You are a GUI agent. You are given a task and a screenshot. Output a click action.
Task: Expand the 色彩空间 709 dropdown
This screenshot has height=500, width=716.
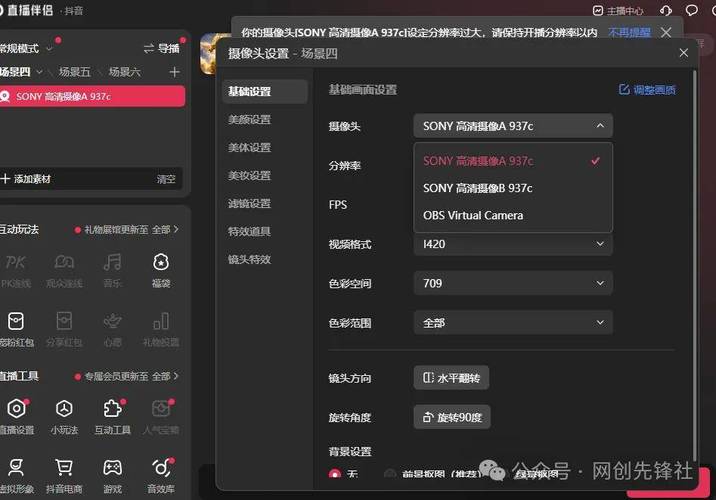click(x=512, y=283)
